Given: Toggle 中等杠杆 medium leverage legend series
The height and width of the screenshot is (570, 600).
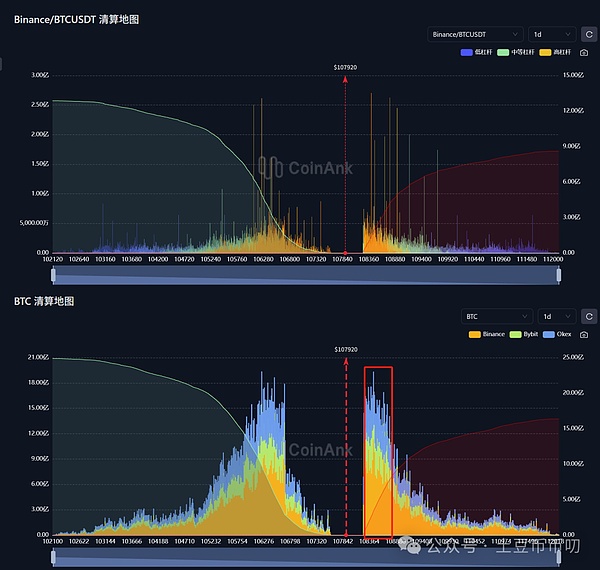Looking at the screenshot, I should point(516,52).
